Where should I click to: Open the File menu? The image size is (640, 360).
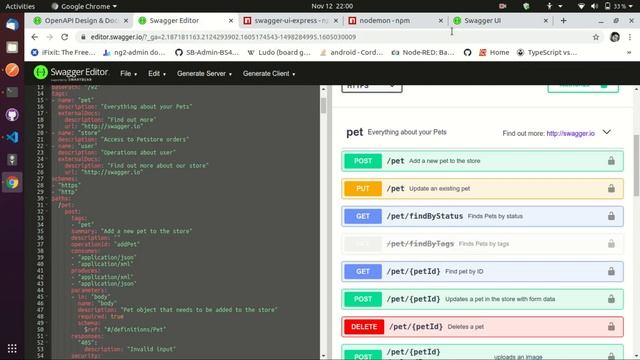[x=128, y=73]
